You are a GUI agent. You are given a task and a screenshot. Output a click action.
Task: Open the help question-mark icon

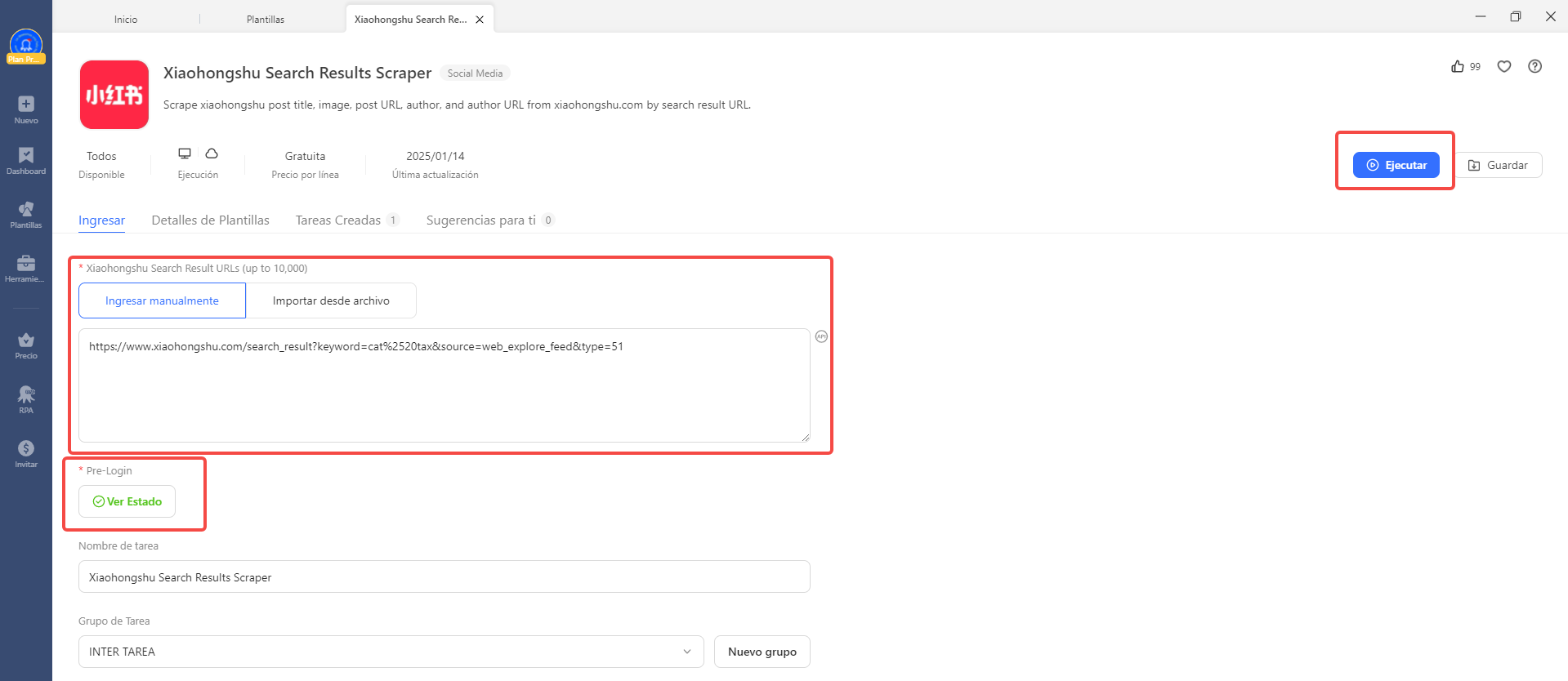pyautogui.click(x=1535, y=66)
